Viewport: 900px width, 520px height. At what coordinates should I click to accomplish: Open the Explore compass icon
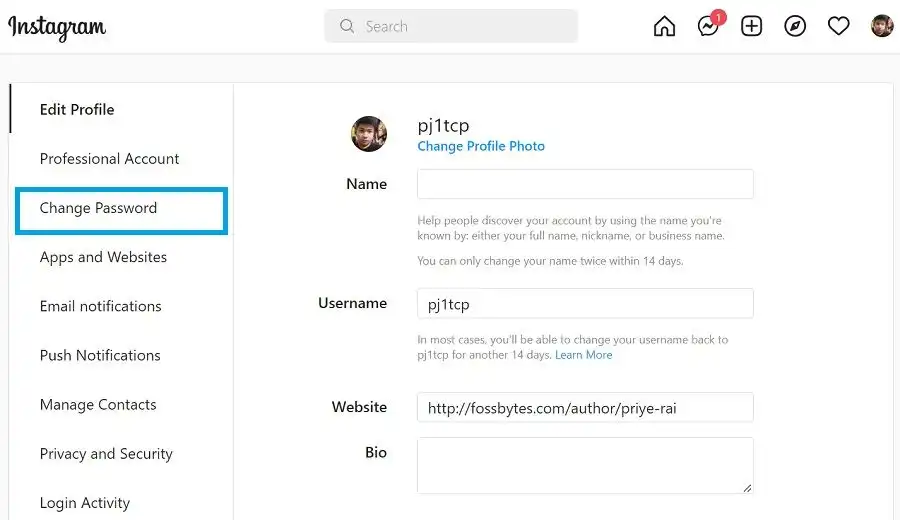pos(795,27)
